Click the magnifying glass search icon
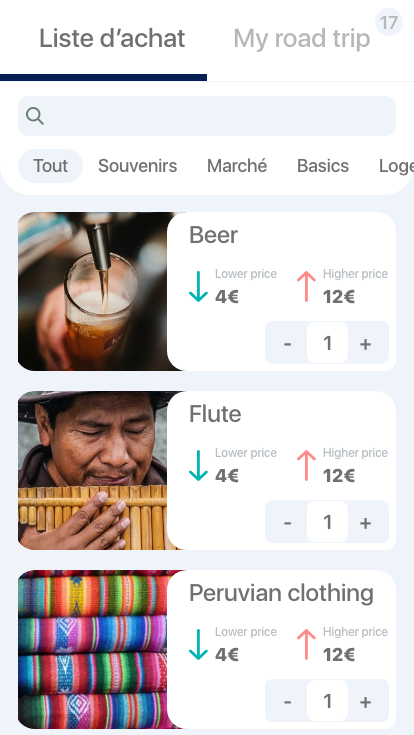414x735 pixels. click(35, 116)
